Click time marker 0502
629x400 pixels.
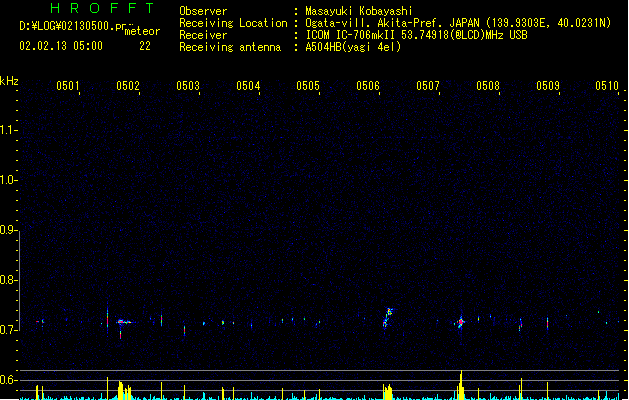pos(128,86)
